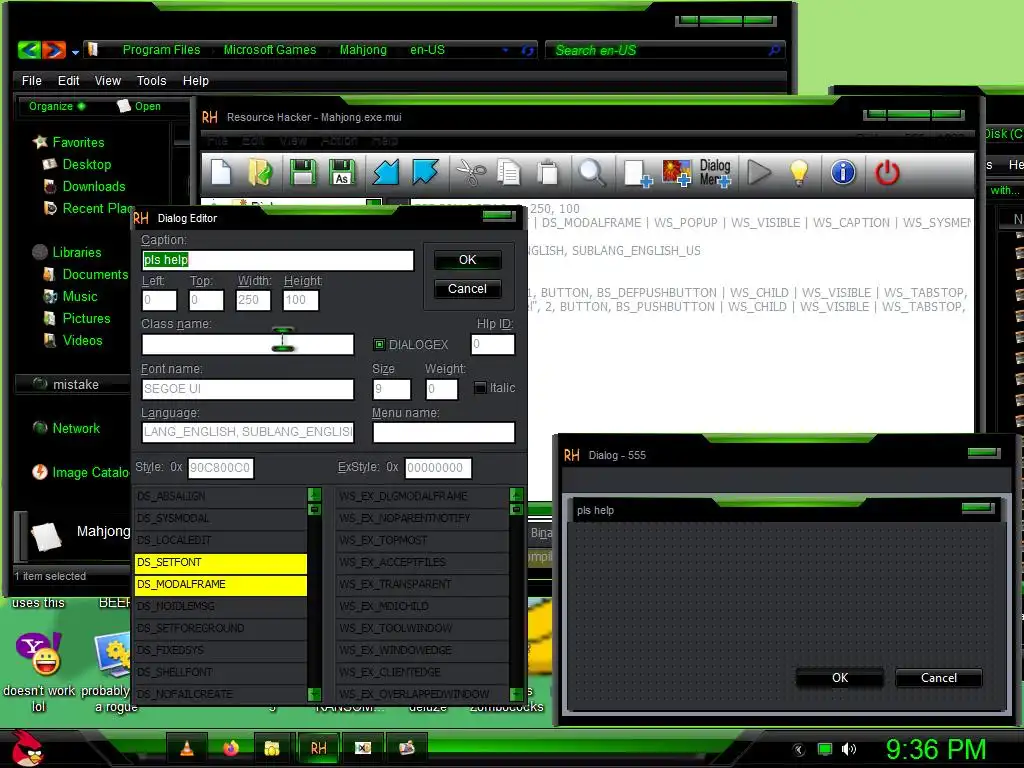
Task: Click refresh icon in explorer address bar
Action: tap(528, 50)
